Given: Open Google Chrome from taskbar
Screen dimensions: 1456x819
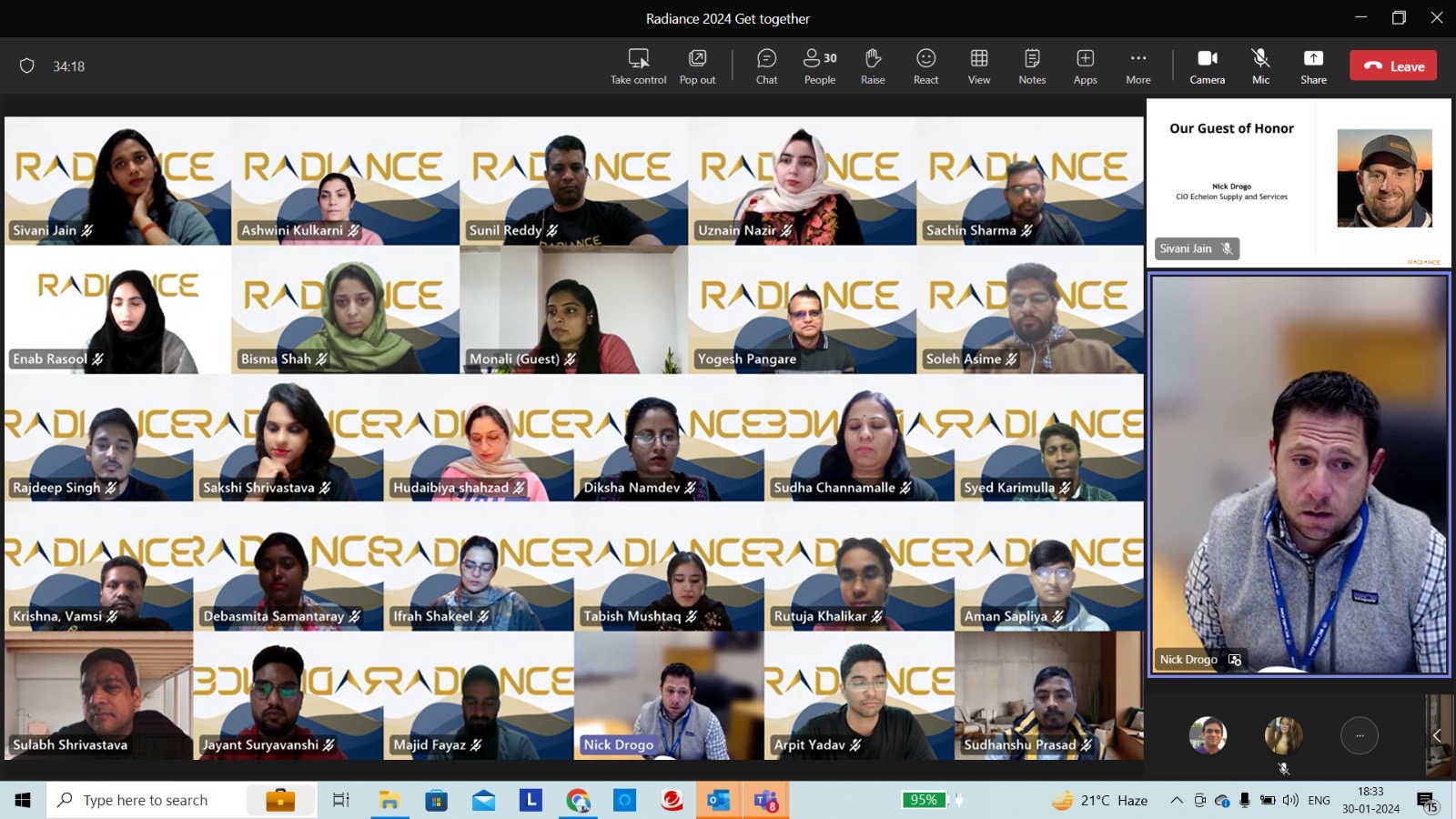Looking at the screenshot, I should click(578, 800).
